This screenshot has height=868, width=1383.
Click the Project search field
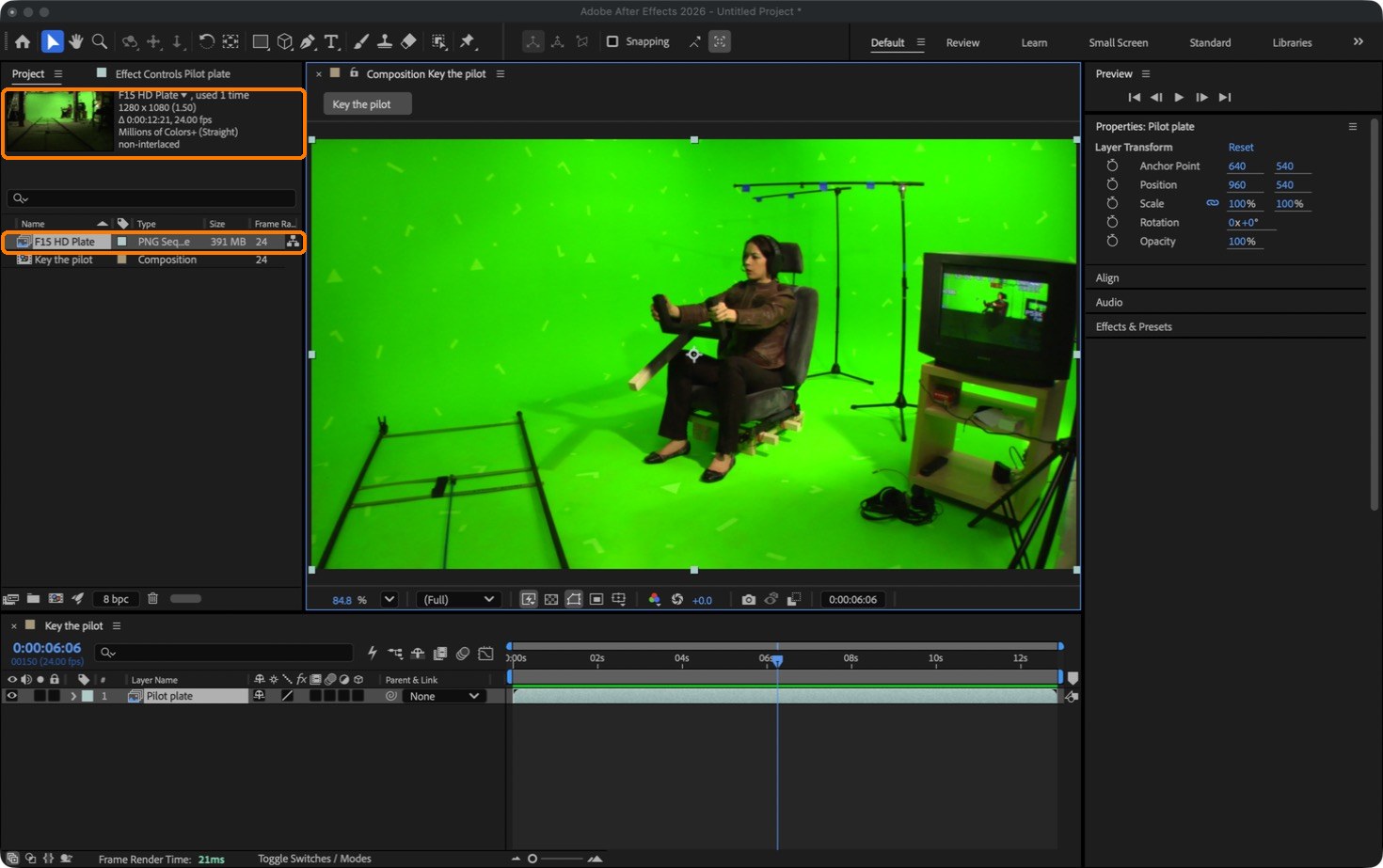pos(151,198)
